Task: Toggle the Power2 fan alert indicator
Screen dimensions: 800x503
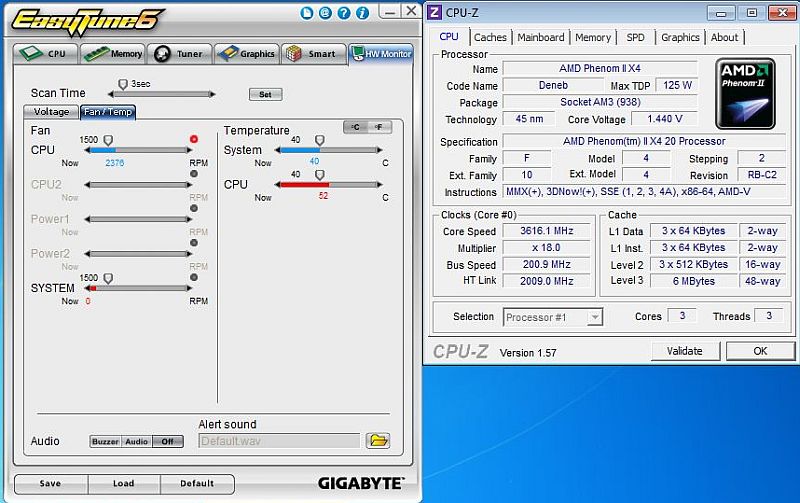Action: point(194,243)
